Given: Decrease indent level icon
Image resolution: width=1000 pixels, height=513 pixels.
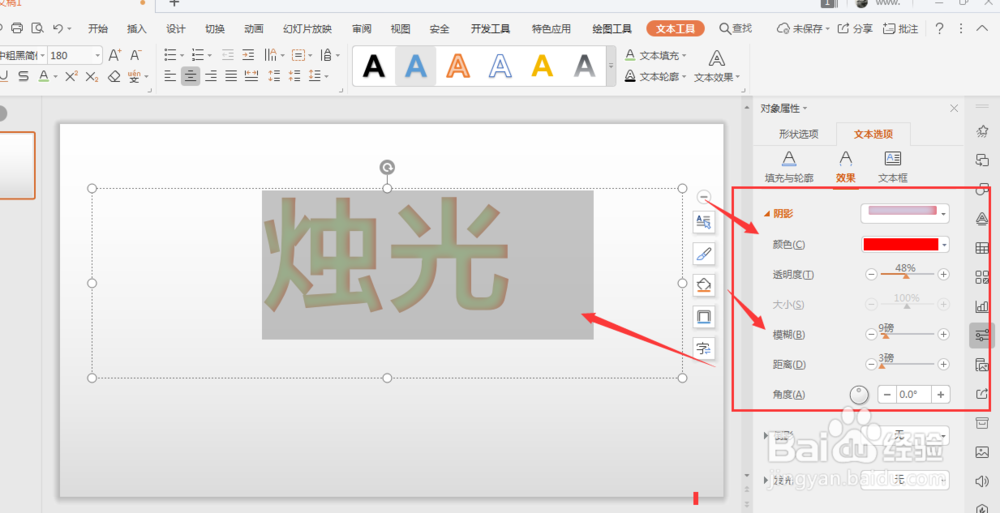Looking at the screenshot, I should [x=228, y=56].
